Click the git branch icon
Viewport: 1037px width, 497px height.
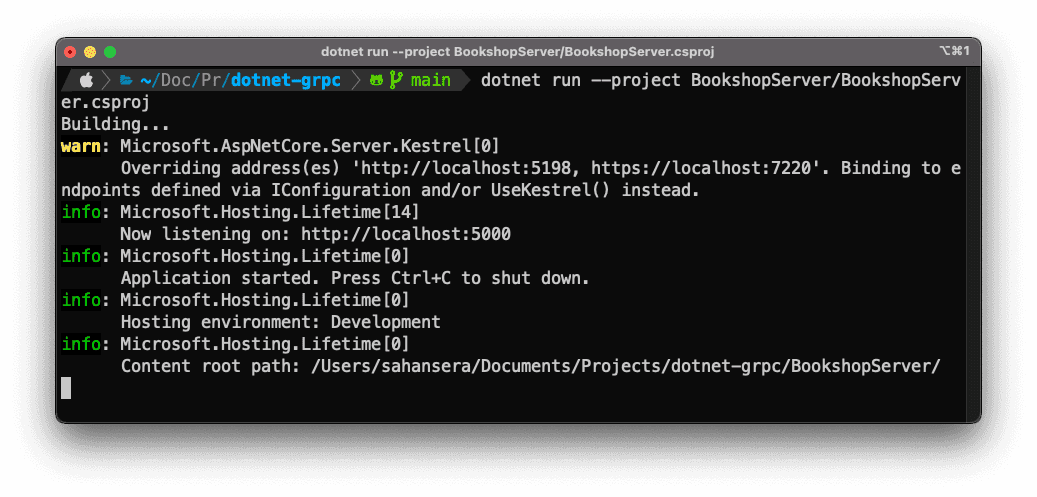396,81
